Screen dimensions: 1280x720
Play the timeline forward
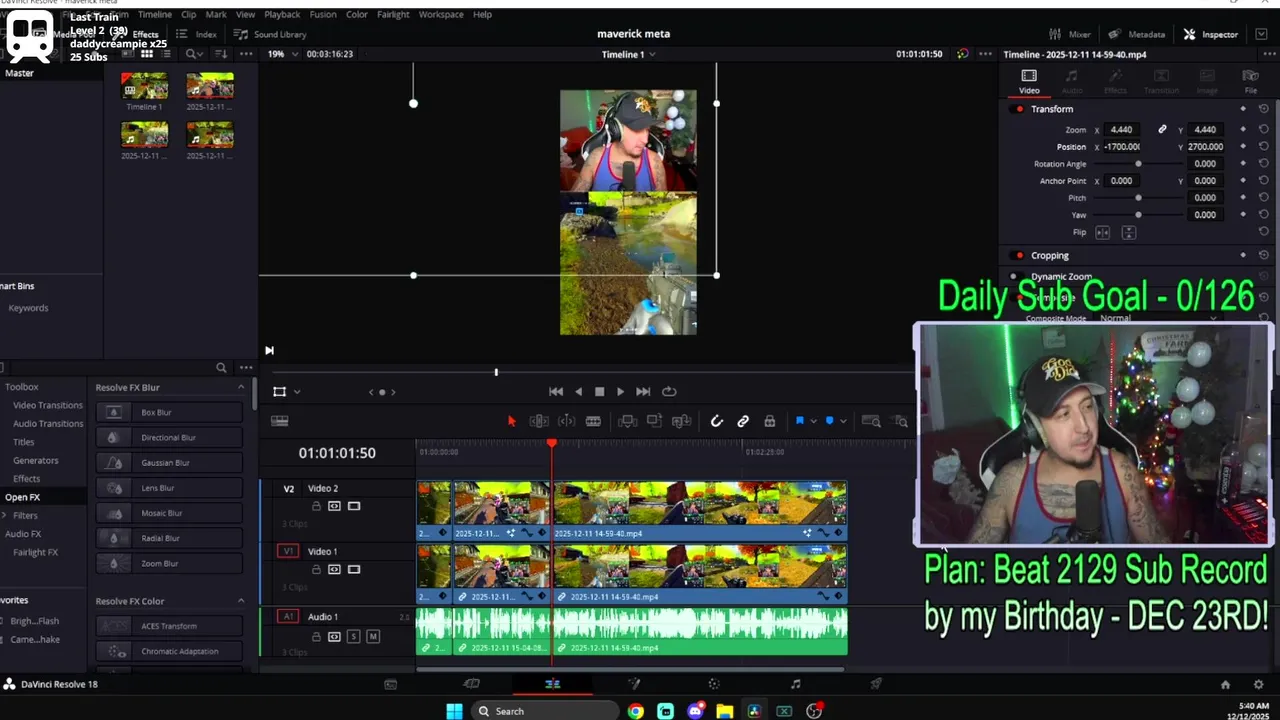pyautogui.click(x=620, y=392)
